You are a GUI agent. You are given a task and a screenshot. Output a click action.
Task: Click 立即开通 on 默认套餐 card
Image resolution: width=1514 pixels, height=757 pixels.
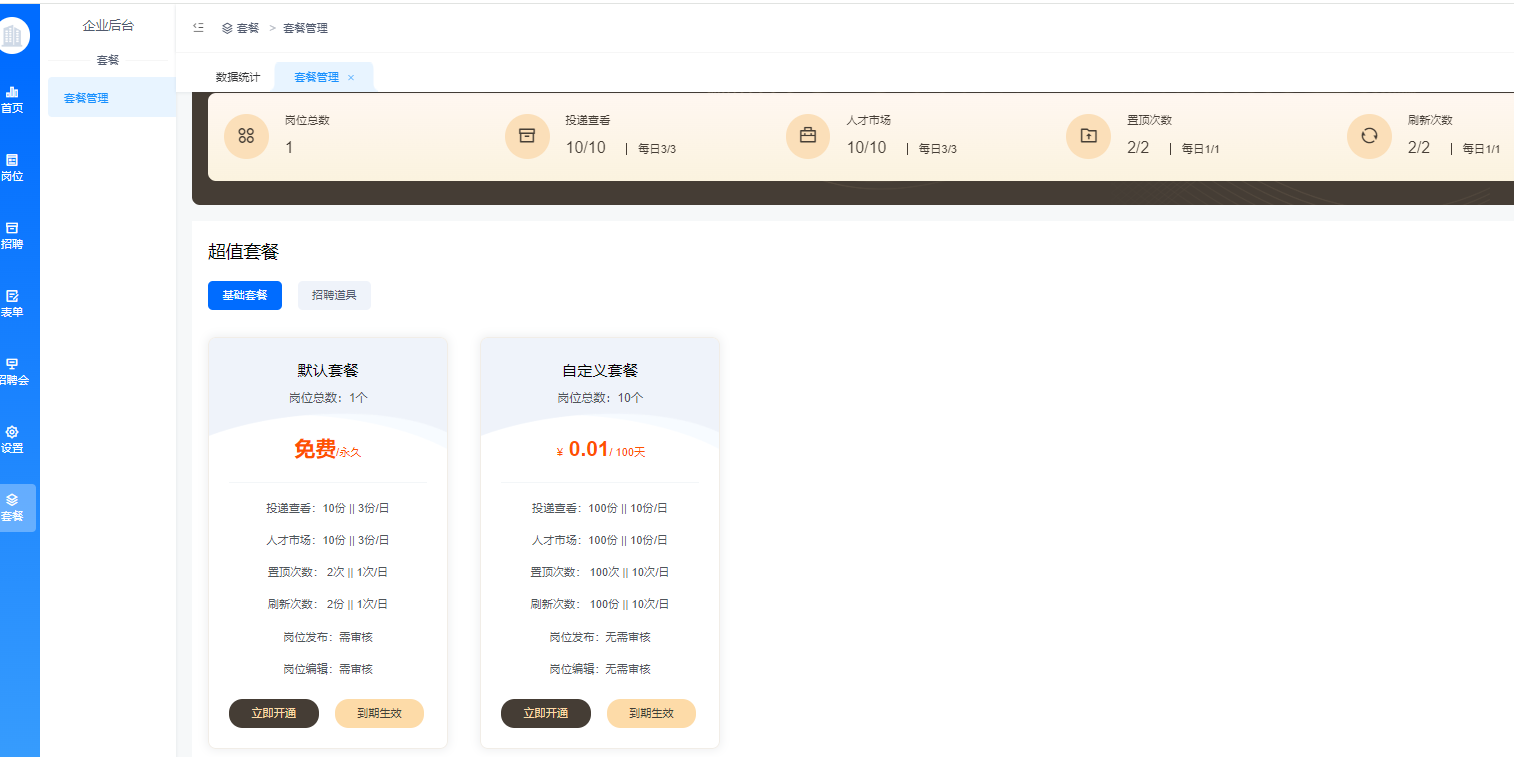(274, 713)
